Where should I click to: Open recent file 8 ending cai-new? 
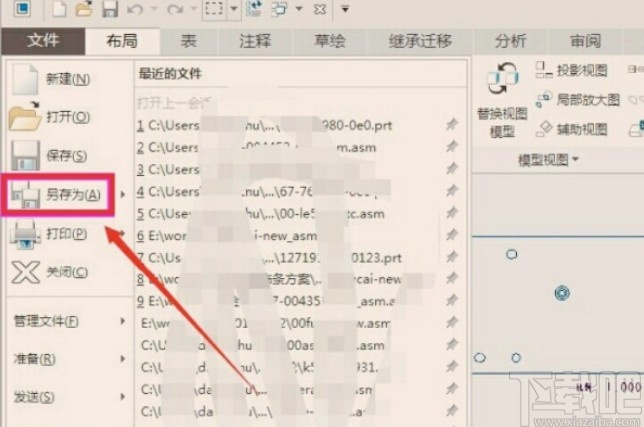pos(269,280)
